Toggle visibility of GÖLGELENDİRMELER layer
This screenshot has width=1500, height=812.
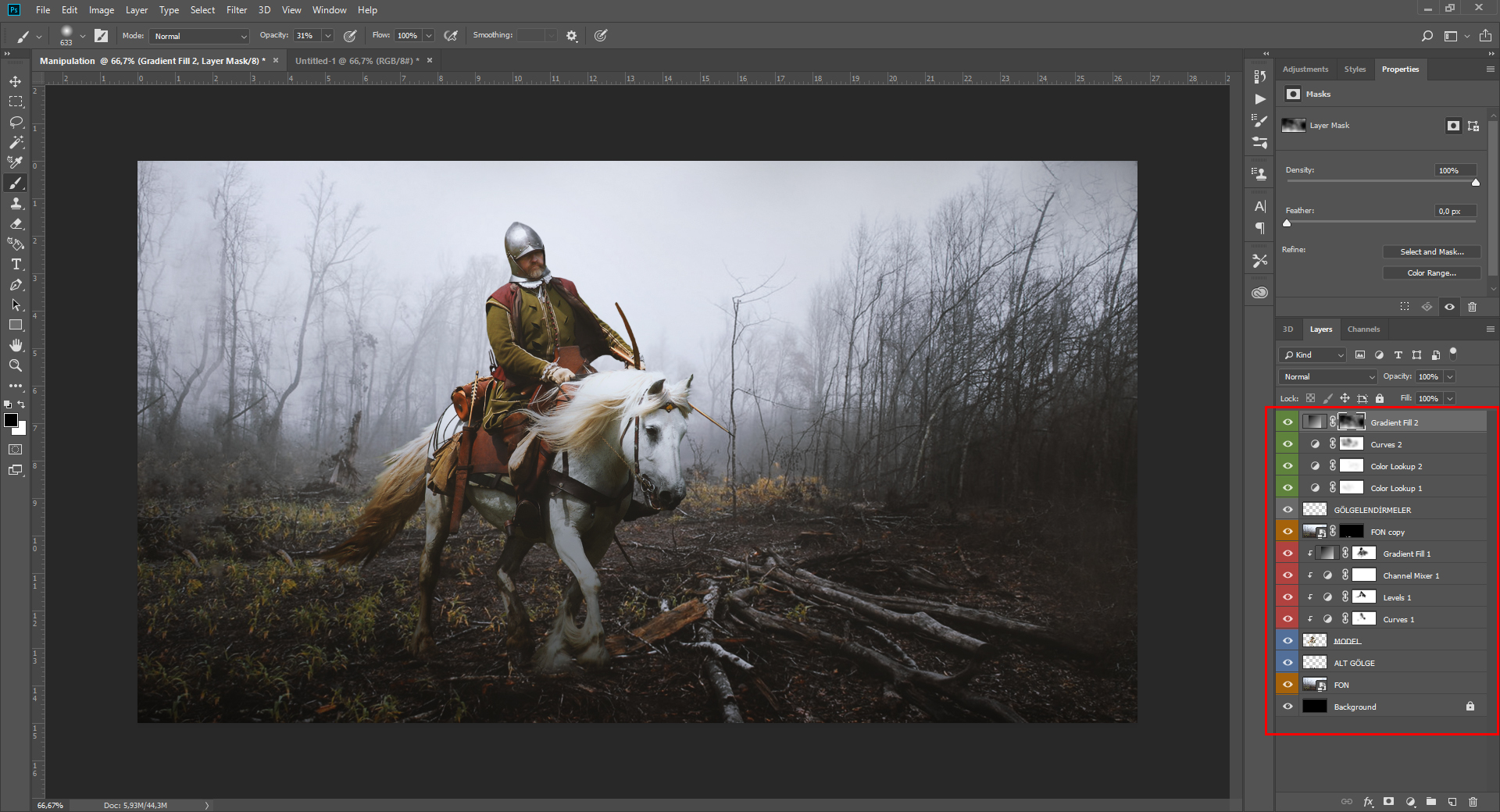(1287, 510)
